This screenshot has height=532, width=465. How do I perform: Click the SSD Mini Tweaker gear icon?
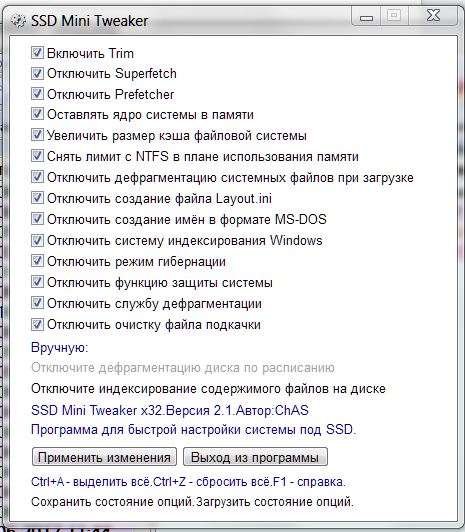(x=18, y=21)
